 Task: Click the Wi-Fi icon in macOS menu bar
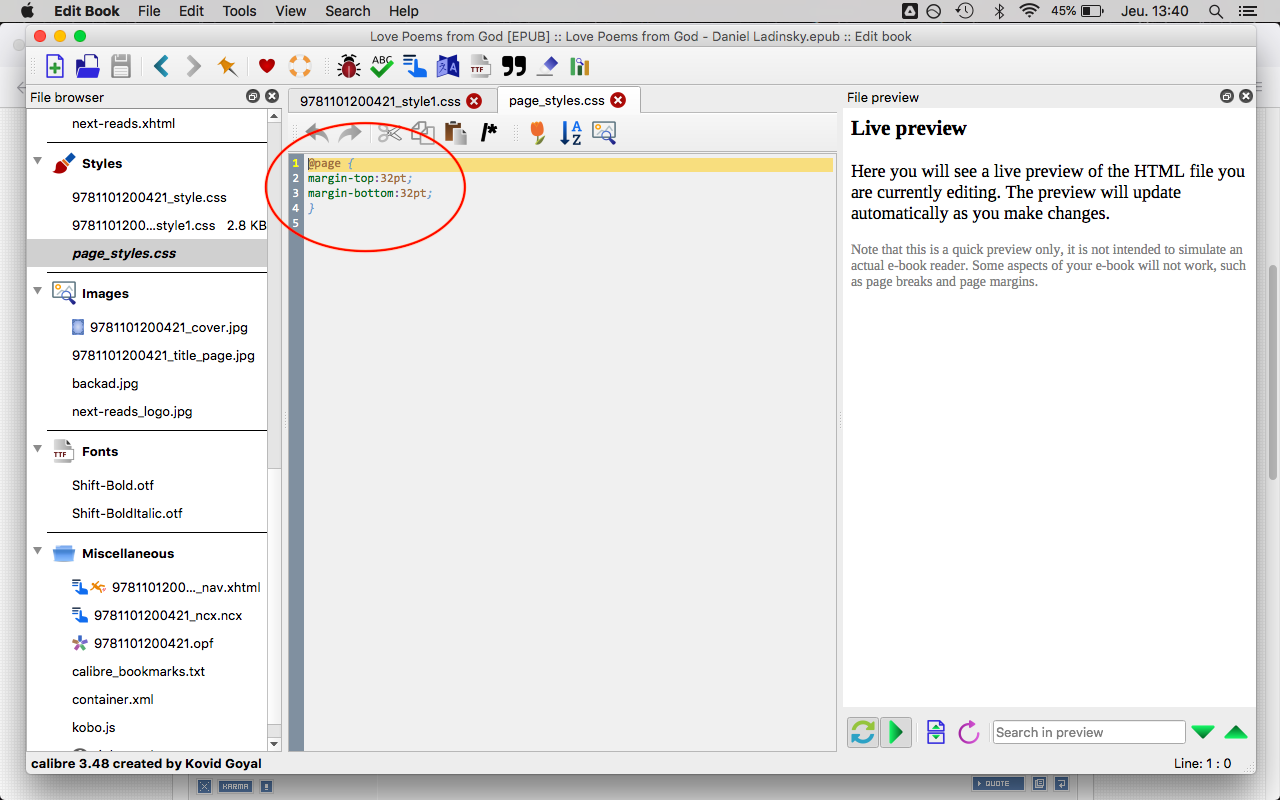(1029, 11)
